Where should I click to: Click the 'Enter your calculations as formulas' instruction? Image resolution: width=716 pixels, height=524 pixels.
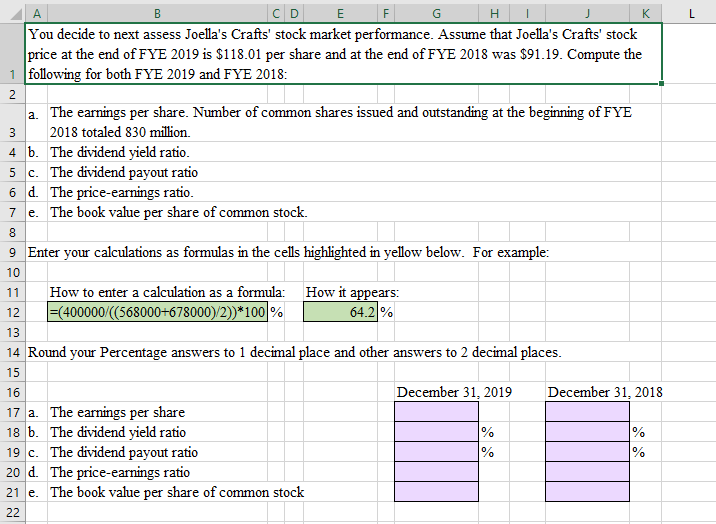(x=288, y=252)
